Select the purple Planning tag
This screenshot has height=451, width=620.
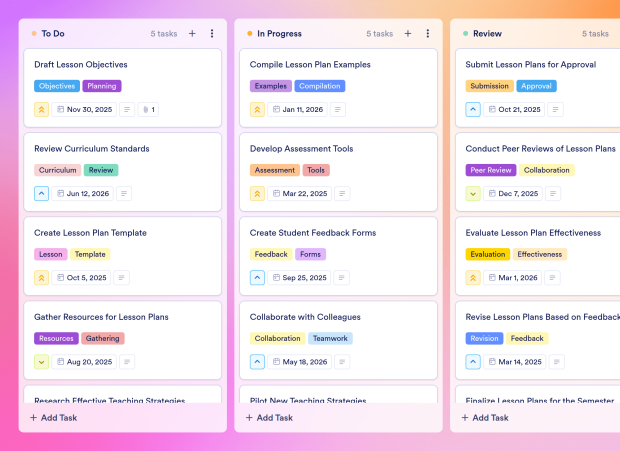point(102,86)
